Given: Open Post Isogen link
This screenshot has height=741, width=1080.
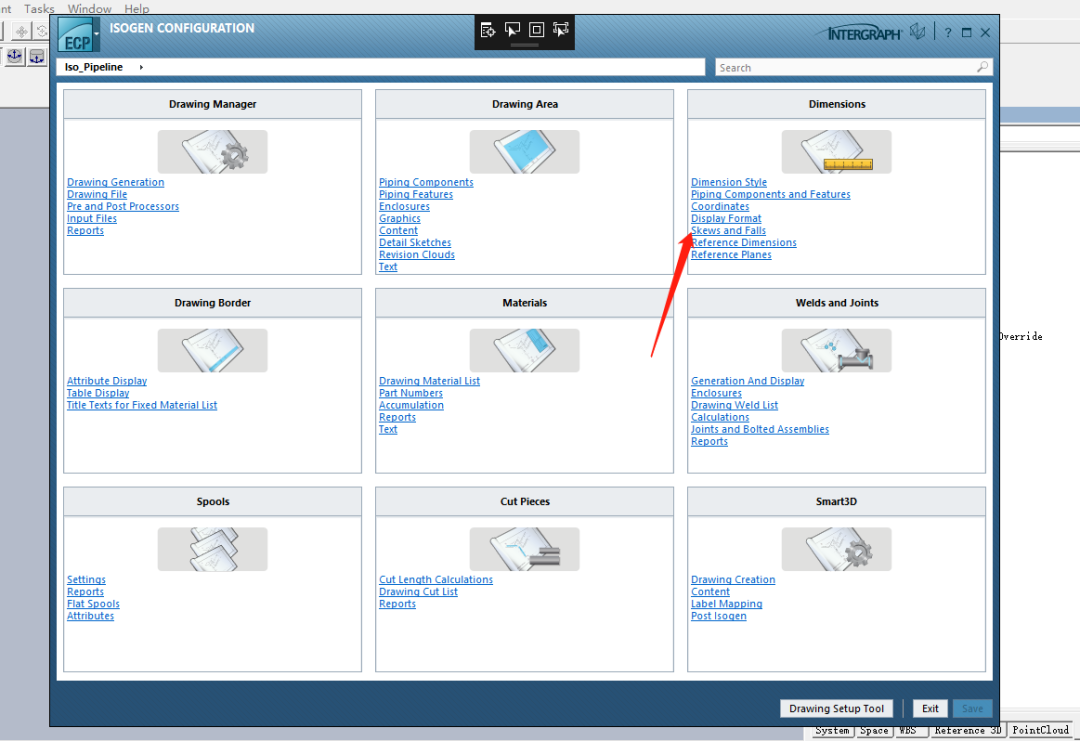Looking at the screenshot, I should tap(718, 616).
